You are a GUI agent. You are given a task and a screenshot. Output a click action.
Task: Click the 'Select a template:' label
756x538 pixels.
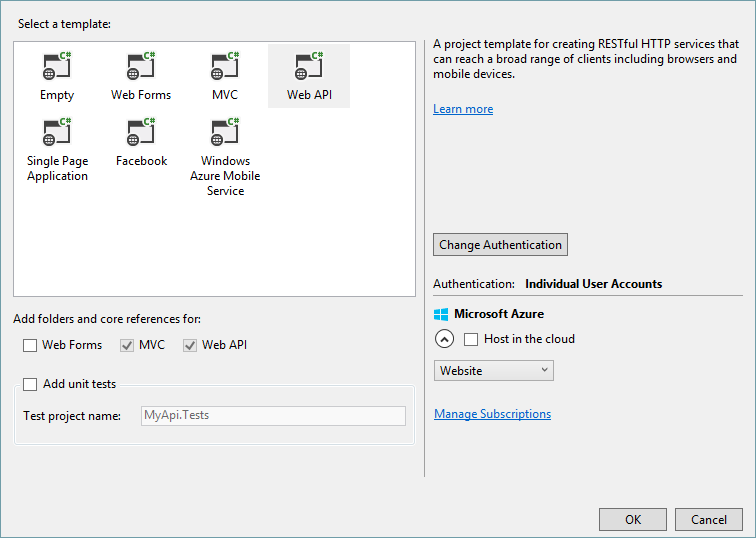tap(64, 24)
